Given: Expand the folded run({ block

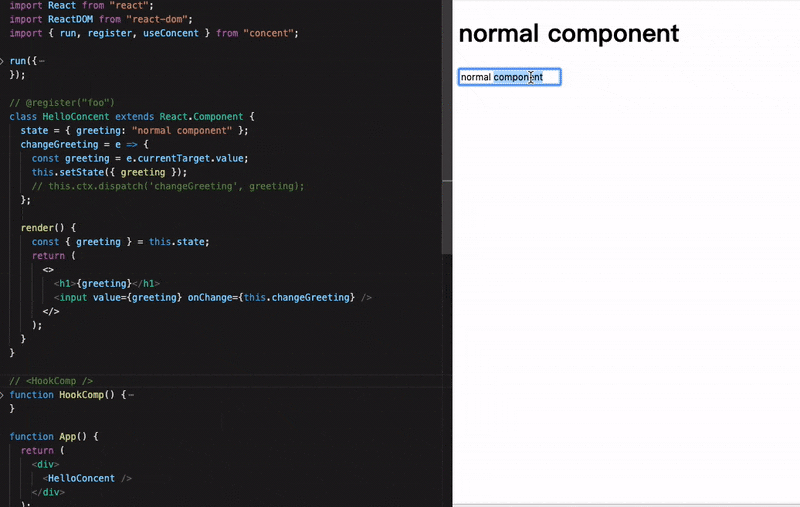Looking at the screenshot, I should point(2,61).
